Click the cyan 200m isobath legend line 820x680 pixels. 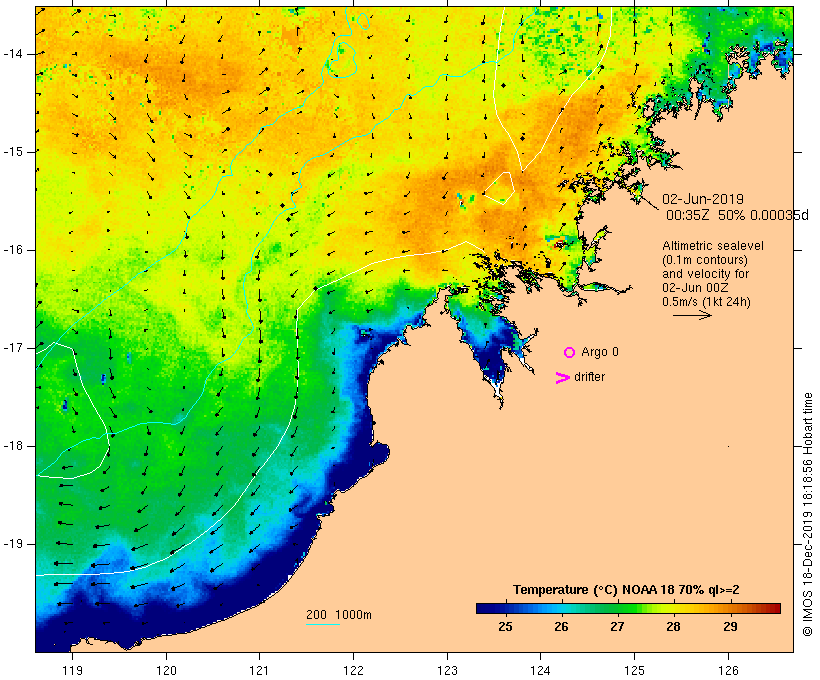click(x=323, y=624)
